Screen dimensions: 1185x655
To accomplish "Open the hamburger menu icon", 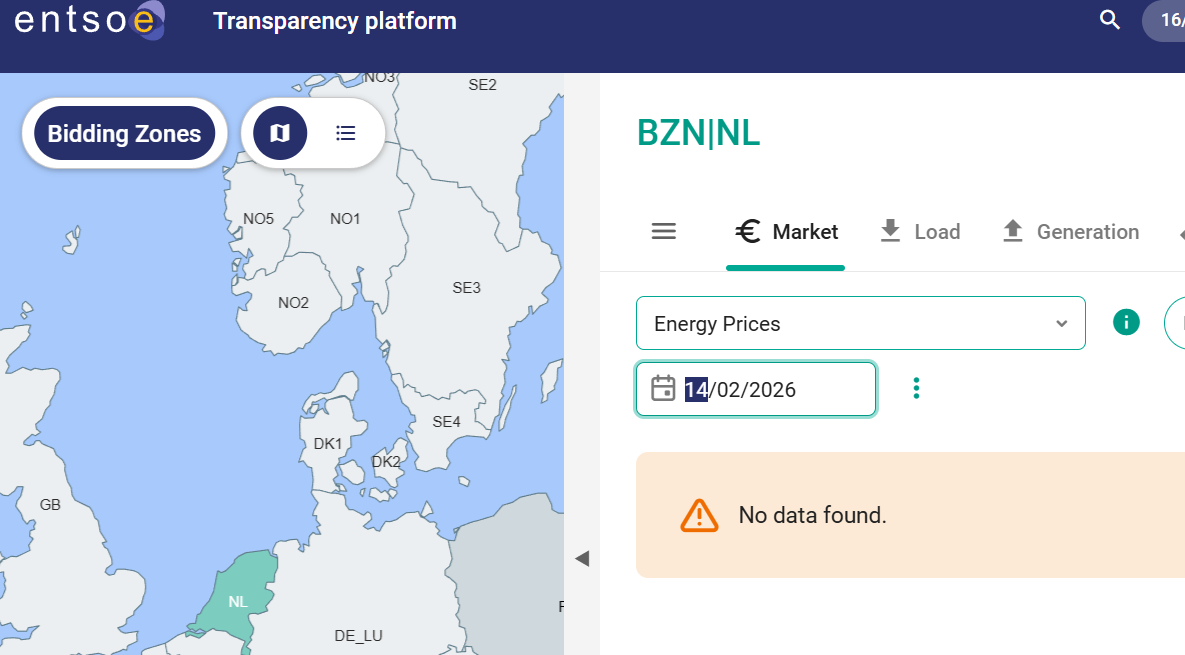I will click(664, 232).
